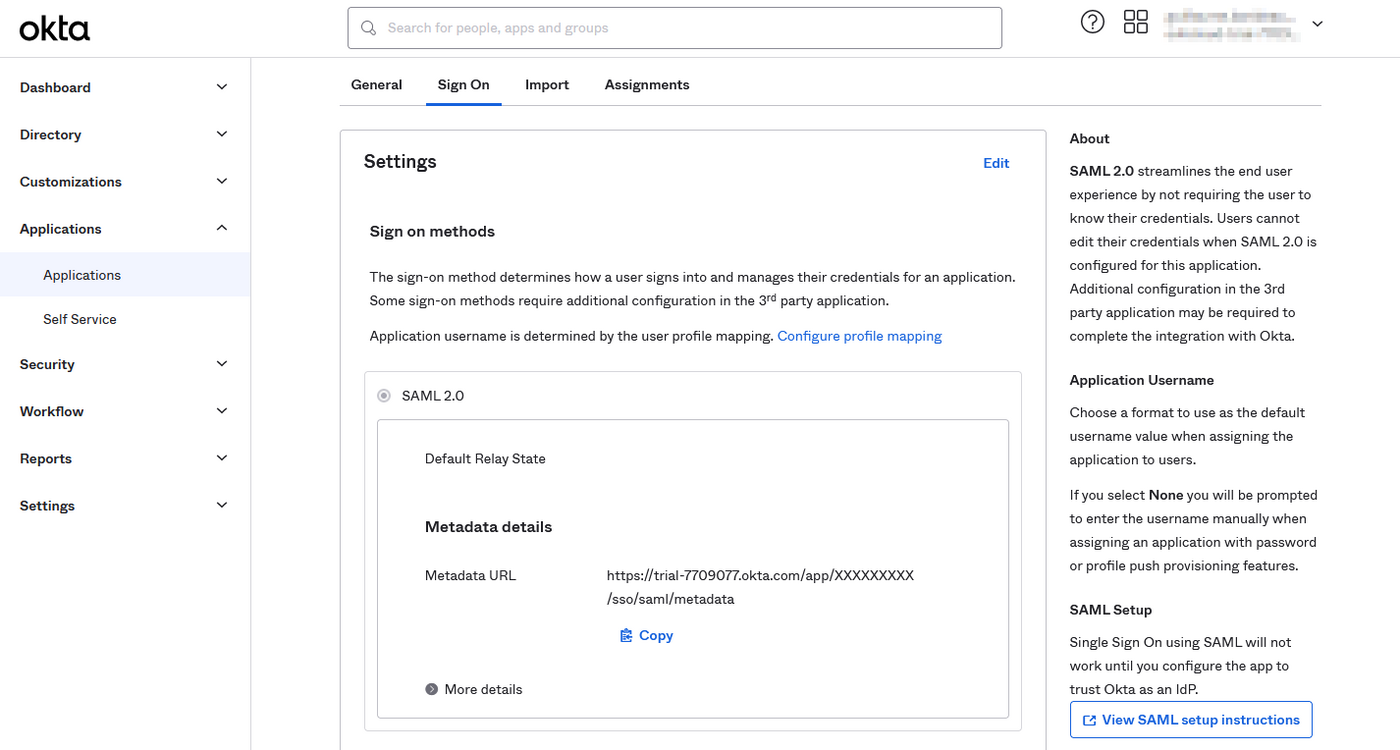Switch to the Assignments tab
This screenshot has width=1400, height=750.
coord(647,85)
